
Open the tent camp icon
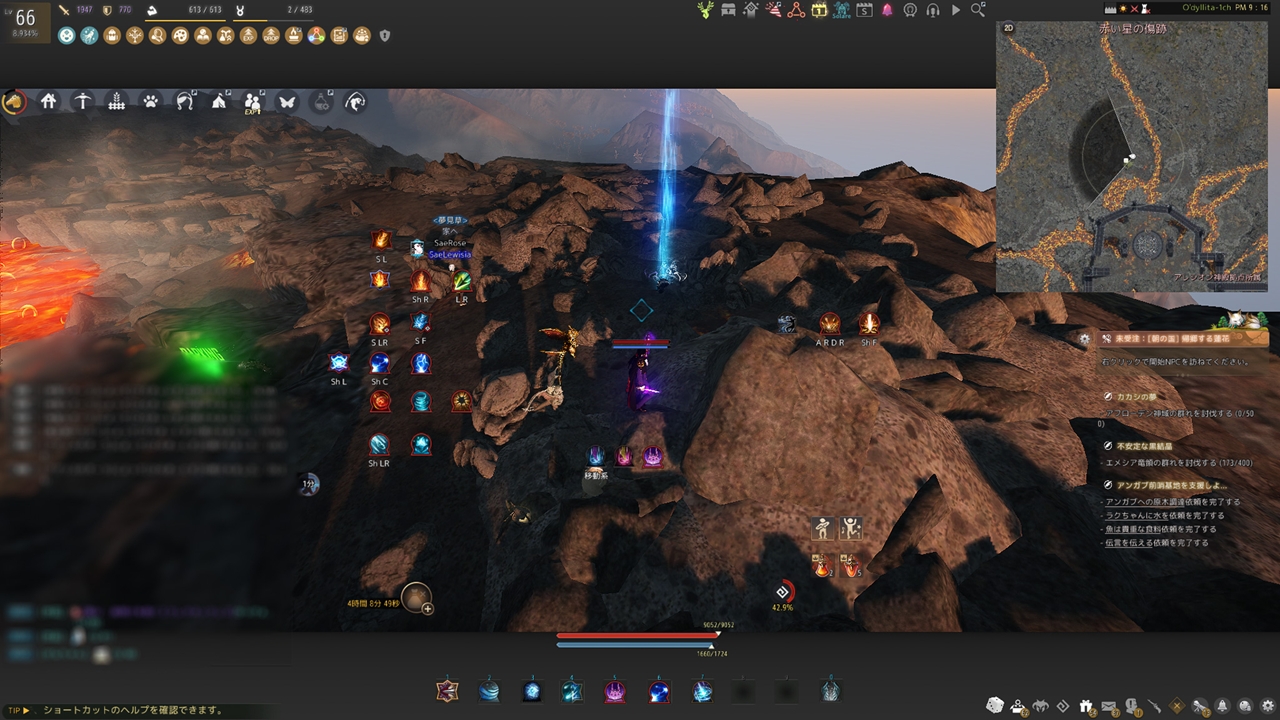pyautogui.click(x=219, y=101)
